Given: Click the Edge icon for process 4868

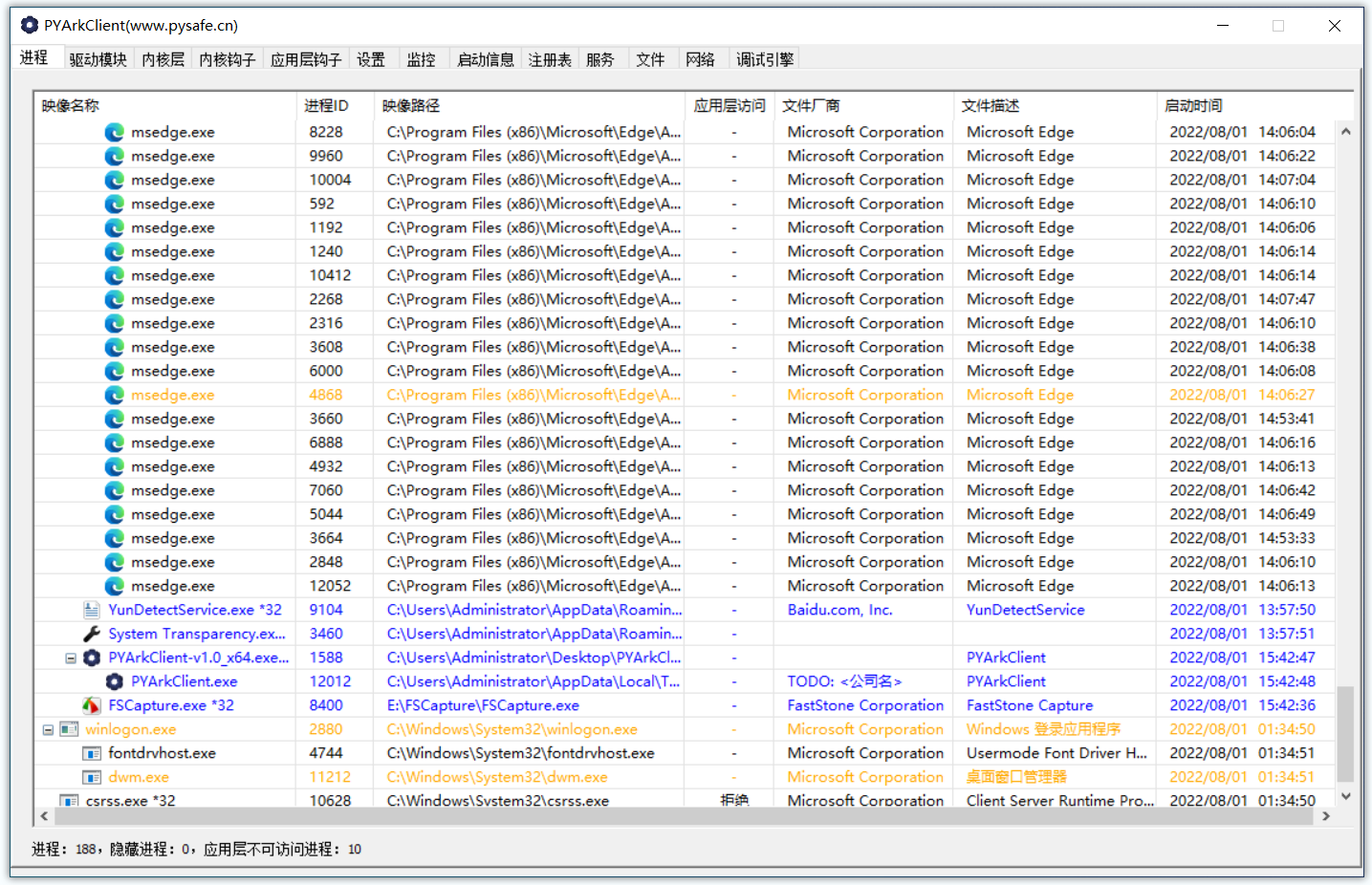Looking at the screenshot, I should (115, 395).
